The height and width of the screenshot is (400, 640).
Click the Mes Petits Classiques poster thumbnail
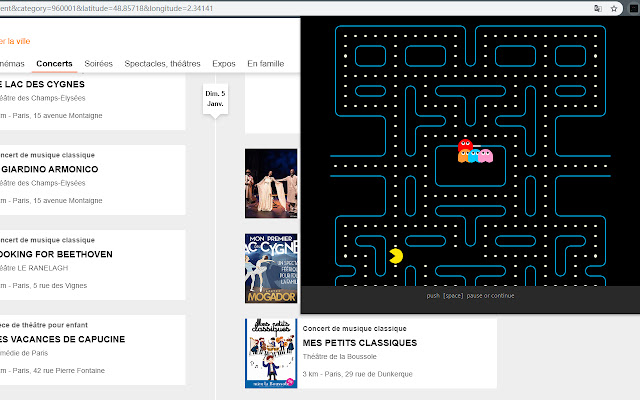click(271, 353)
